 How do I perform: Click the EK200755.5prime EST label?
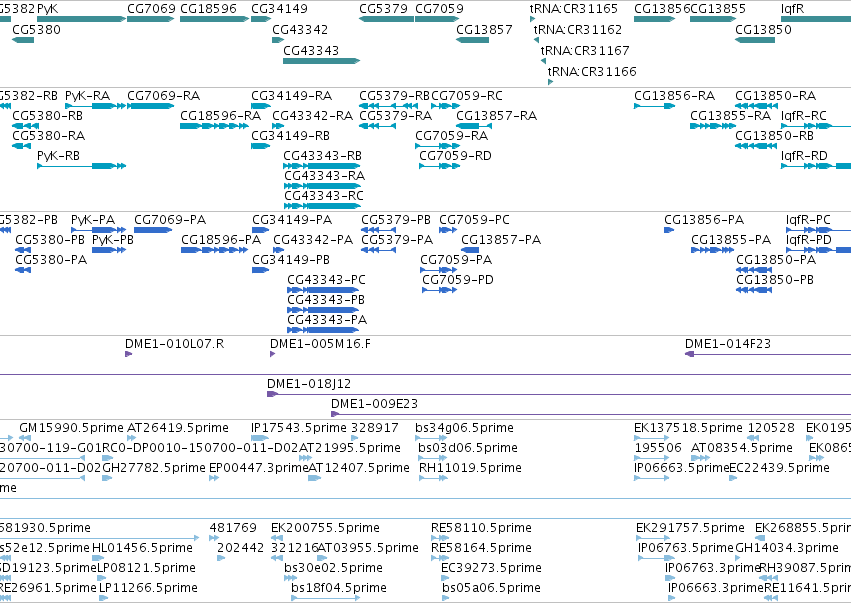point(325,528)
